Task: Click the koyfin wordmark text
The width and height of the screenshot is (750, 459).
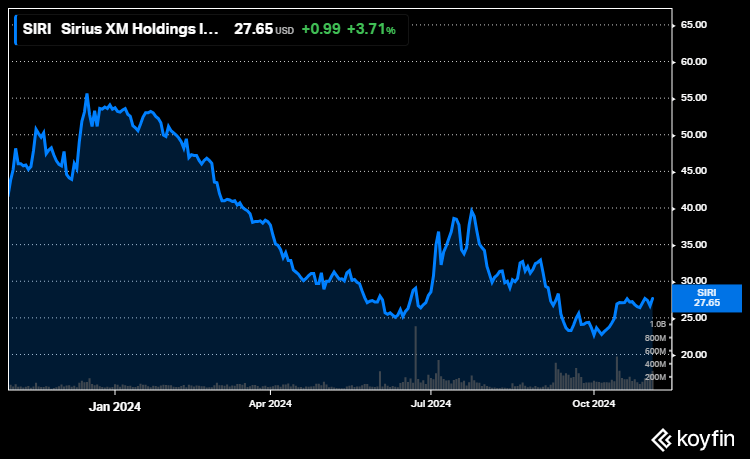Action: pyautogui.click(x=704, y=438)
